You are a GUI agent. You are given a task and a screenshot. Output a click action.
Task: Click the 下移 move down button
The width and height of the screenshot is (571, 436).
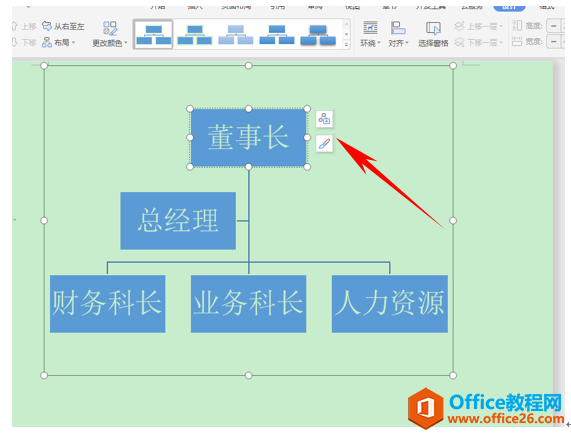tap(24, 42)
